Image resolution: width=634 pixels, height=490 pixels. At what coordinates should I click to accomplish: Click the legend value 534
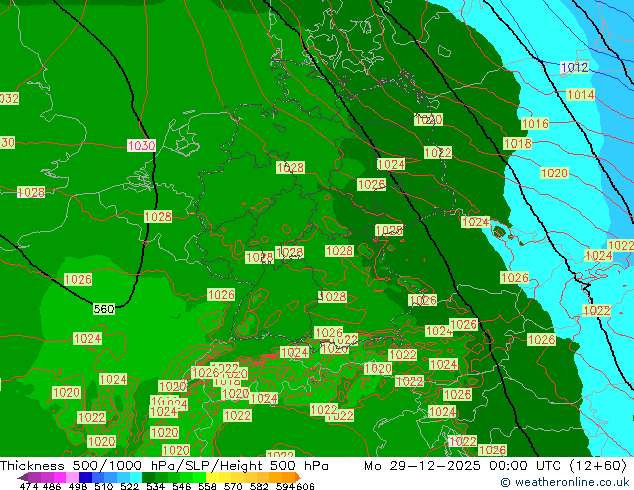(x=155, y=486)
